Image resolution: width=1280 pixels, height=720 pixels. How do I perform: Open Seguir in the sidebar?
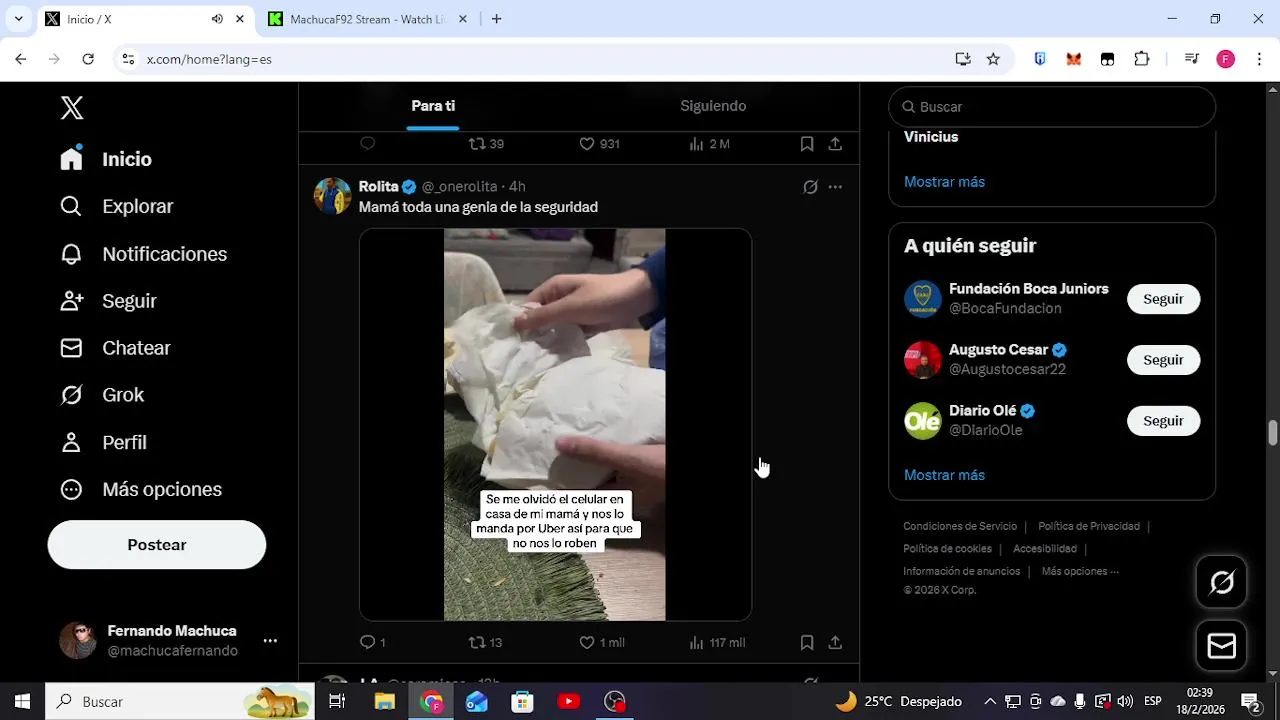(x=109, y=301)
